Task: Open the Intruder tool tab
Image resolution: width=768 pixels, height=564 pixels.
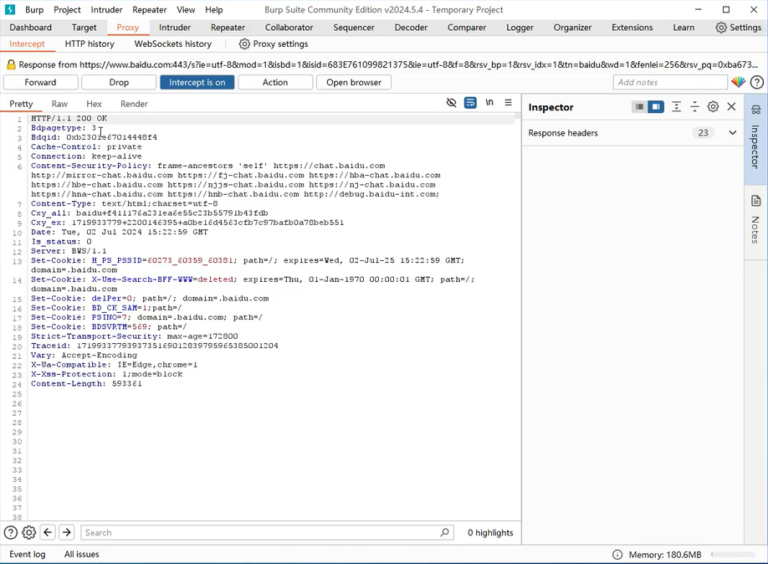Action: point(175,27)
